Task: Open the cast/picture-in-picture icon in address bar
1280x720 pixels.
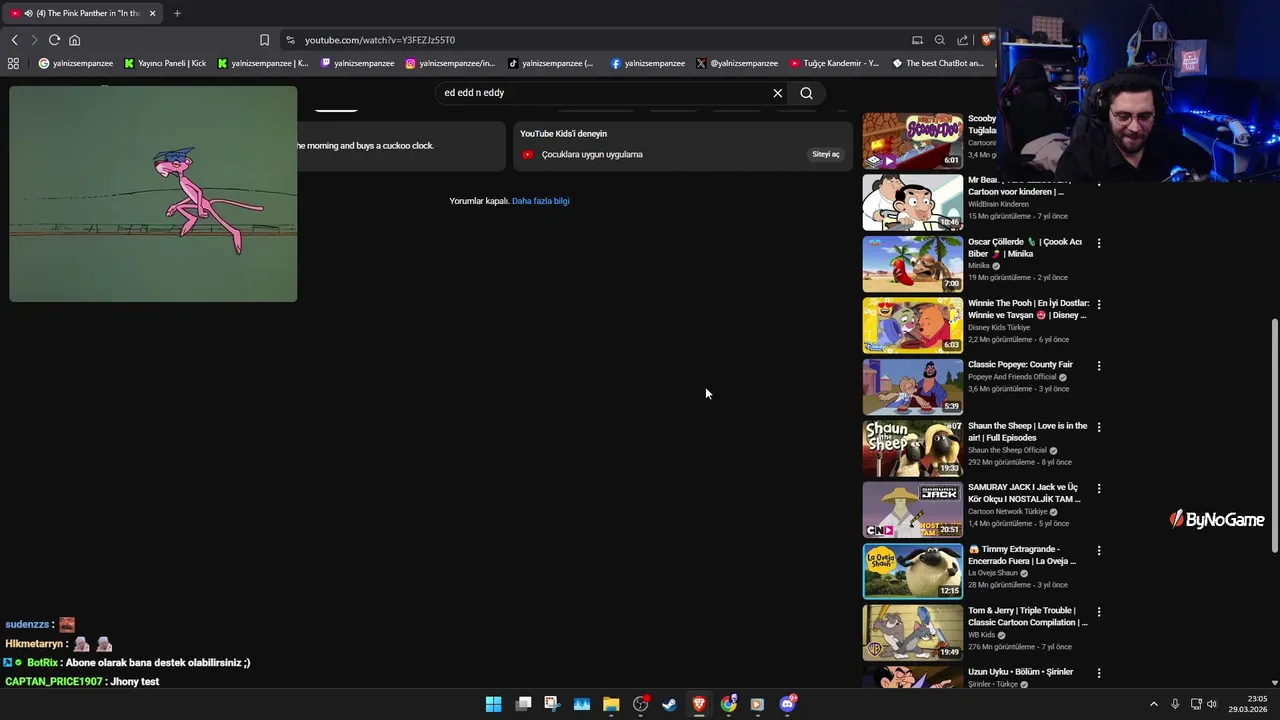Action: pyautogui.click(x=917, y=40)
